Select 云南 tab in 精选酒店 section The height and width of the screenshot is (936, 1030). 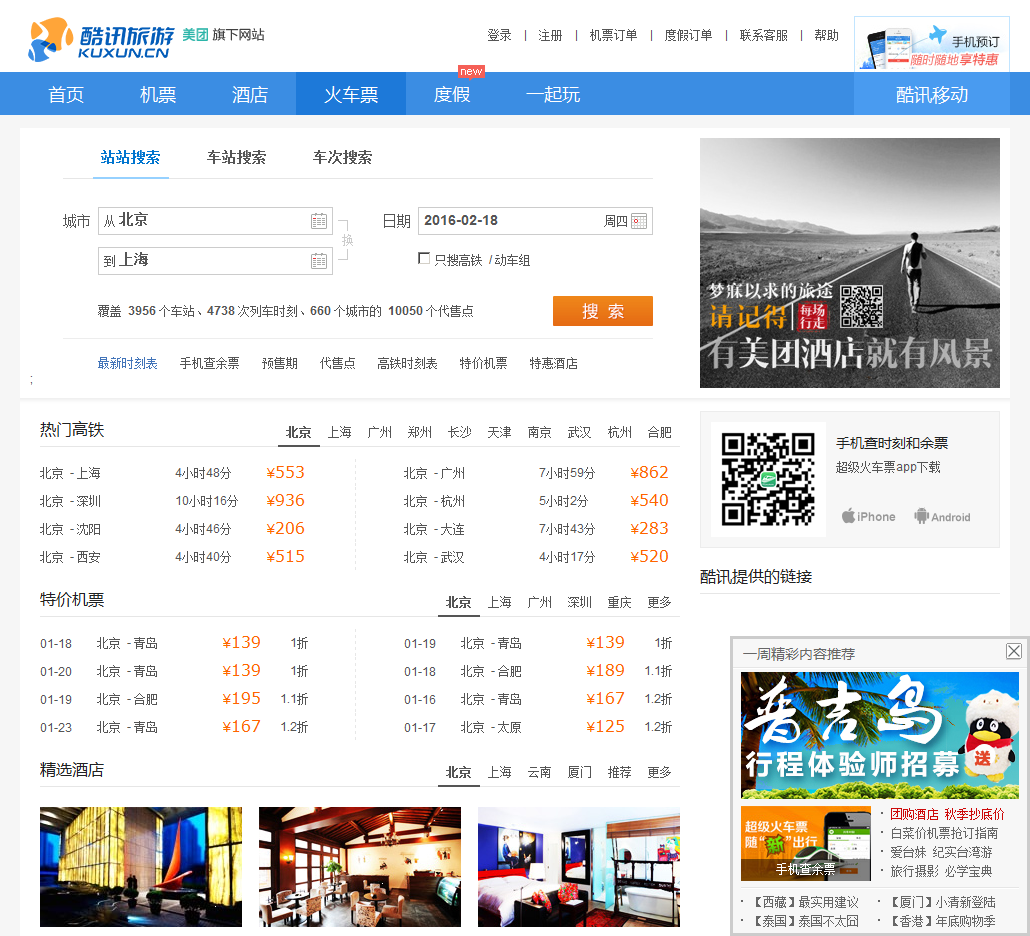click(539, 772)
